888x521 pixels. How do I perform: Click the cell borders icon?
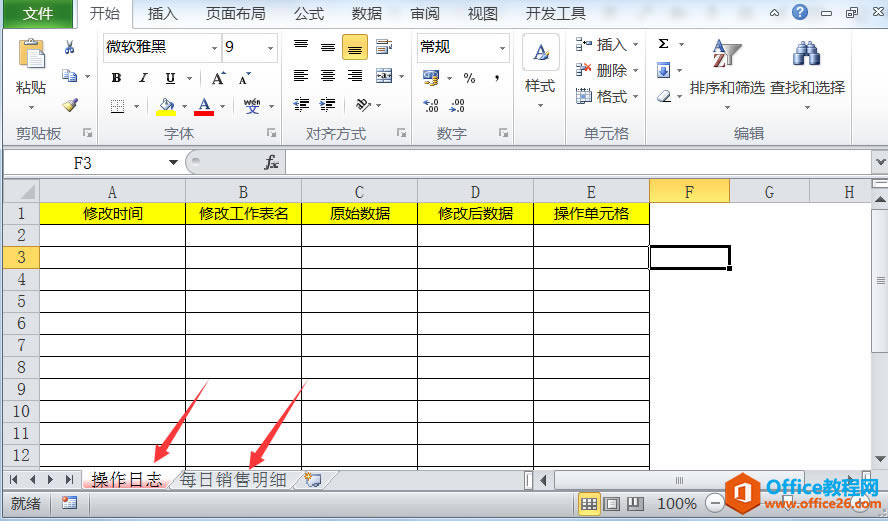tap(117, 106)
